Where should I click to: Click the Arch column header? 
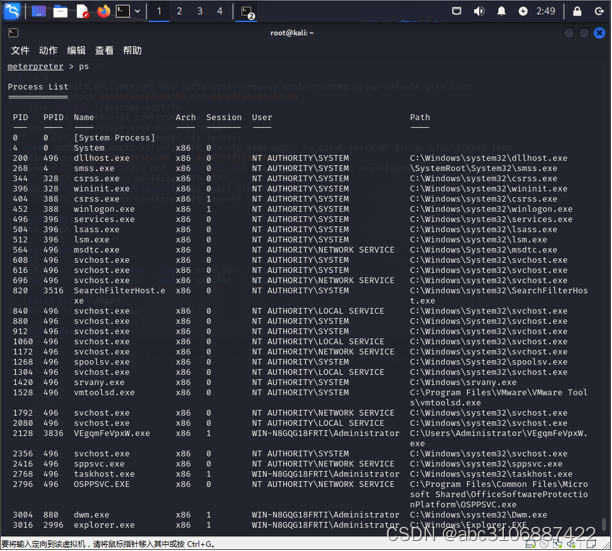[185, 117]
